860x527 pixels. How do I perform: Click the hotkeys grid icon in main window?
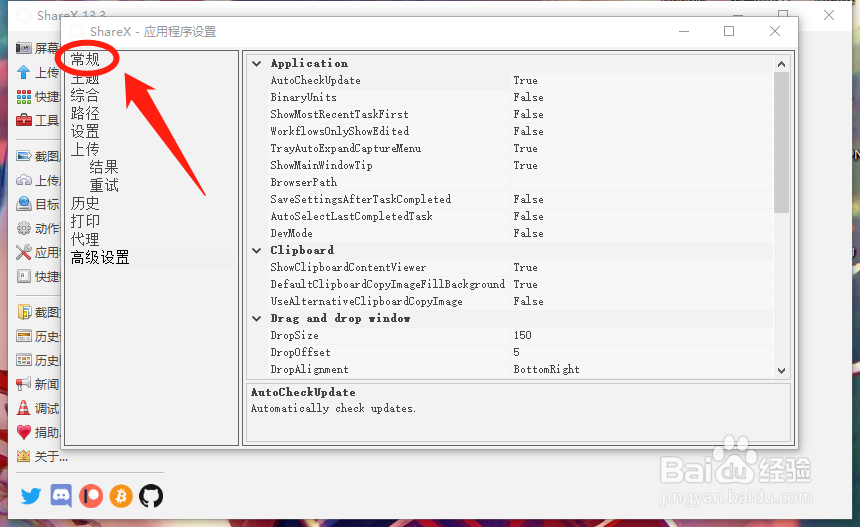pyautogui.click(x=24, y=97)
